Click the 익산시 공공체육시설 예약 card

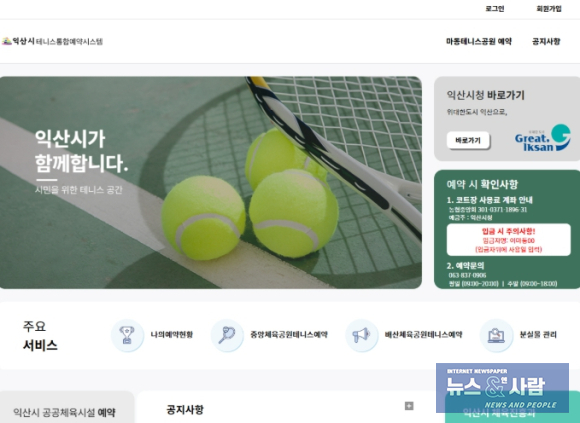coord(67,407)
